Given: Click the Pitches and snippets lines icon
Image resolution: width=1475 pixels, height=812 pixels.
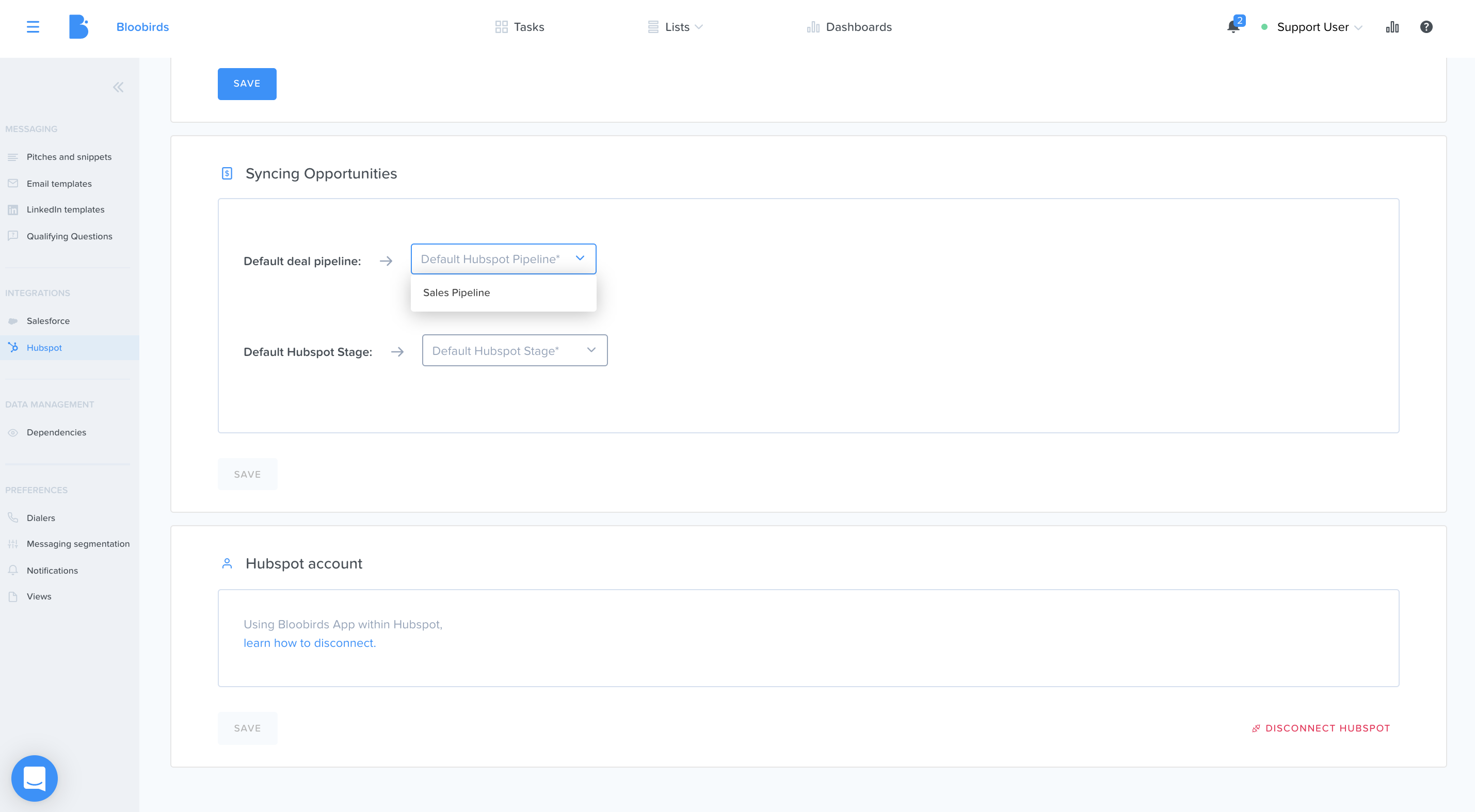Looking at the screenshot, I should coord(12,157).
